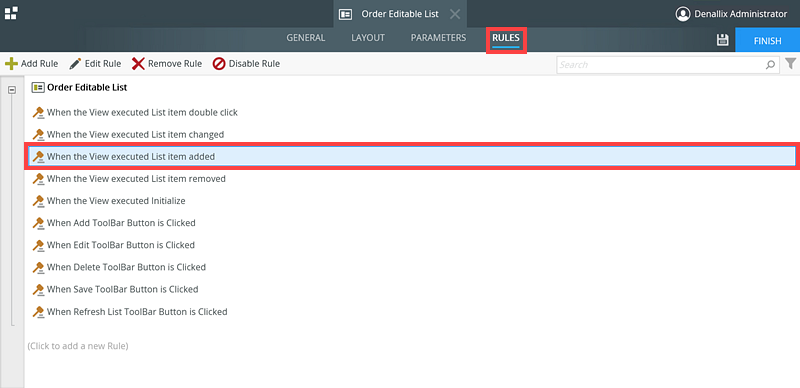Click the Denallix Administrator user avatar
800x388 pixels.
682,14
